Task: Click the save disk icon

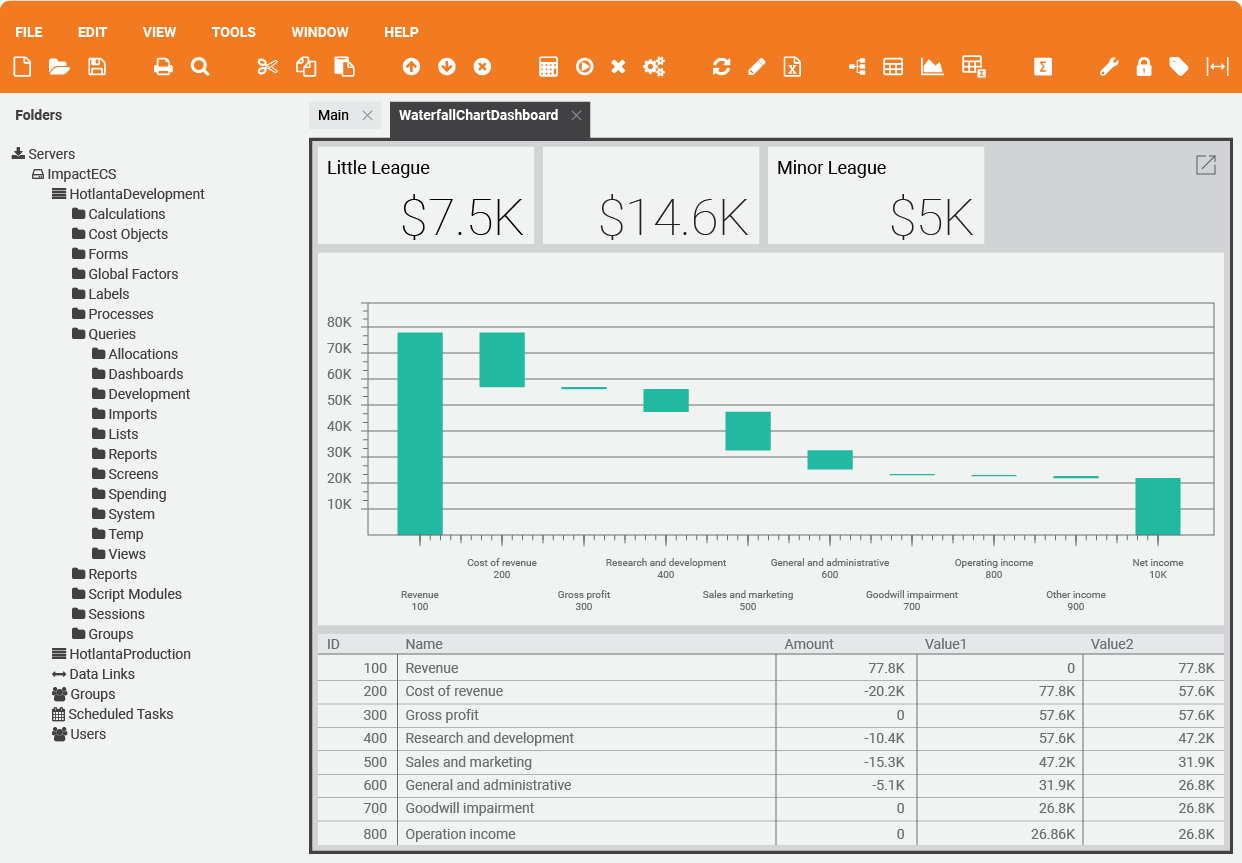Action: click(x=97, y=67)
